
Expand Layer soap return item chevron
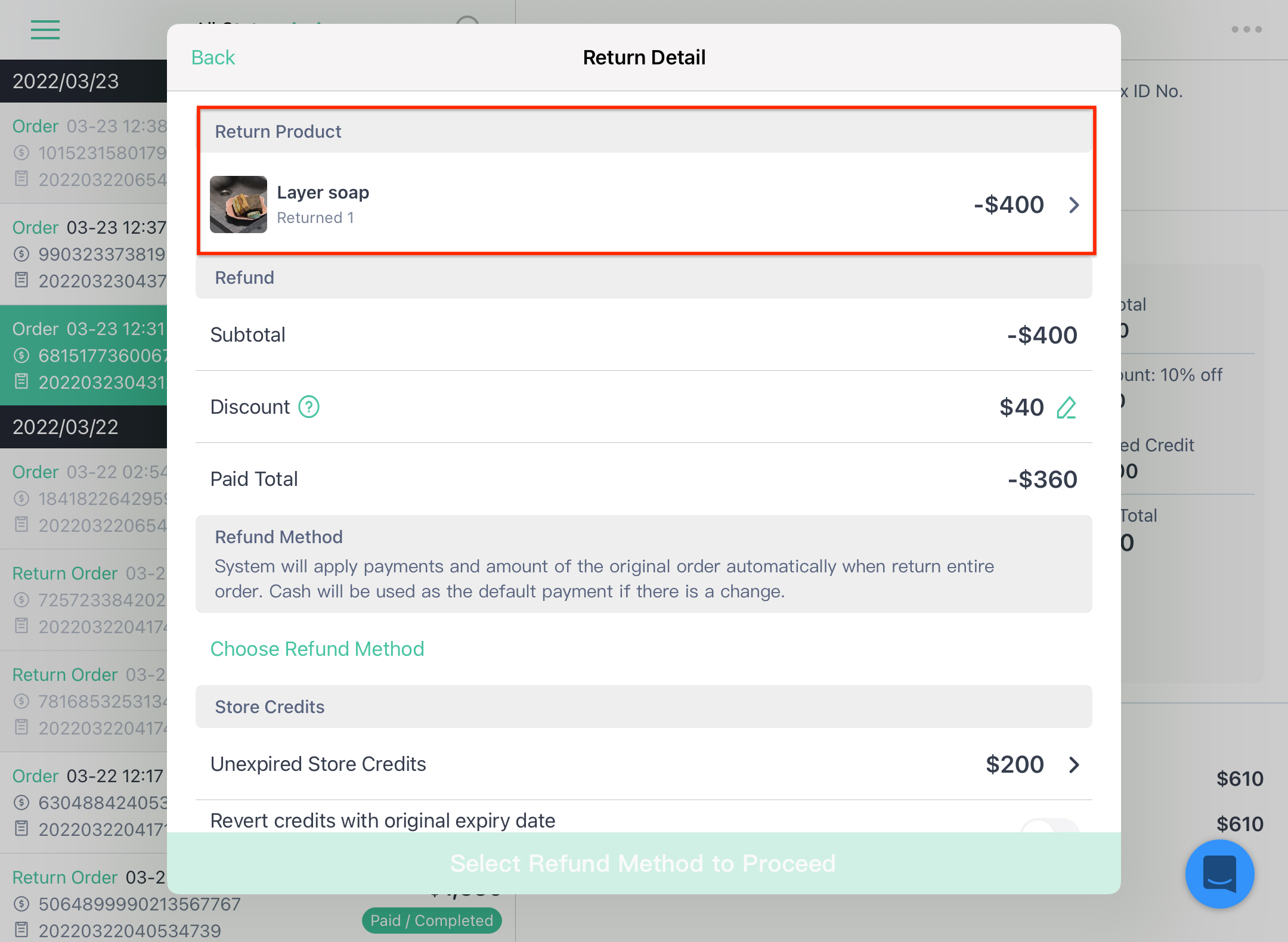[1074, 205]
